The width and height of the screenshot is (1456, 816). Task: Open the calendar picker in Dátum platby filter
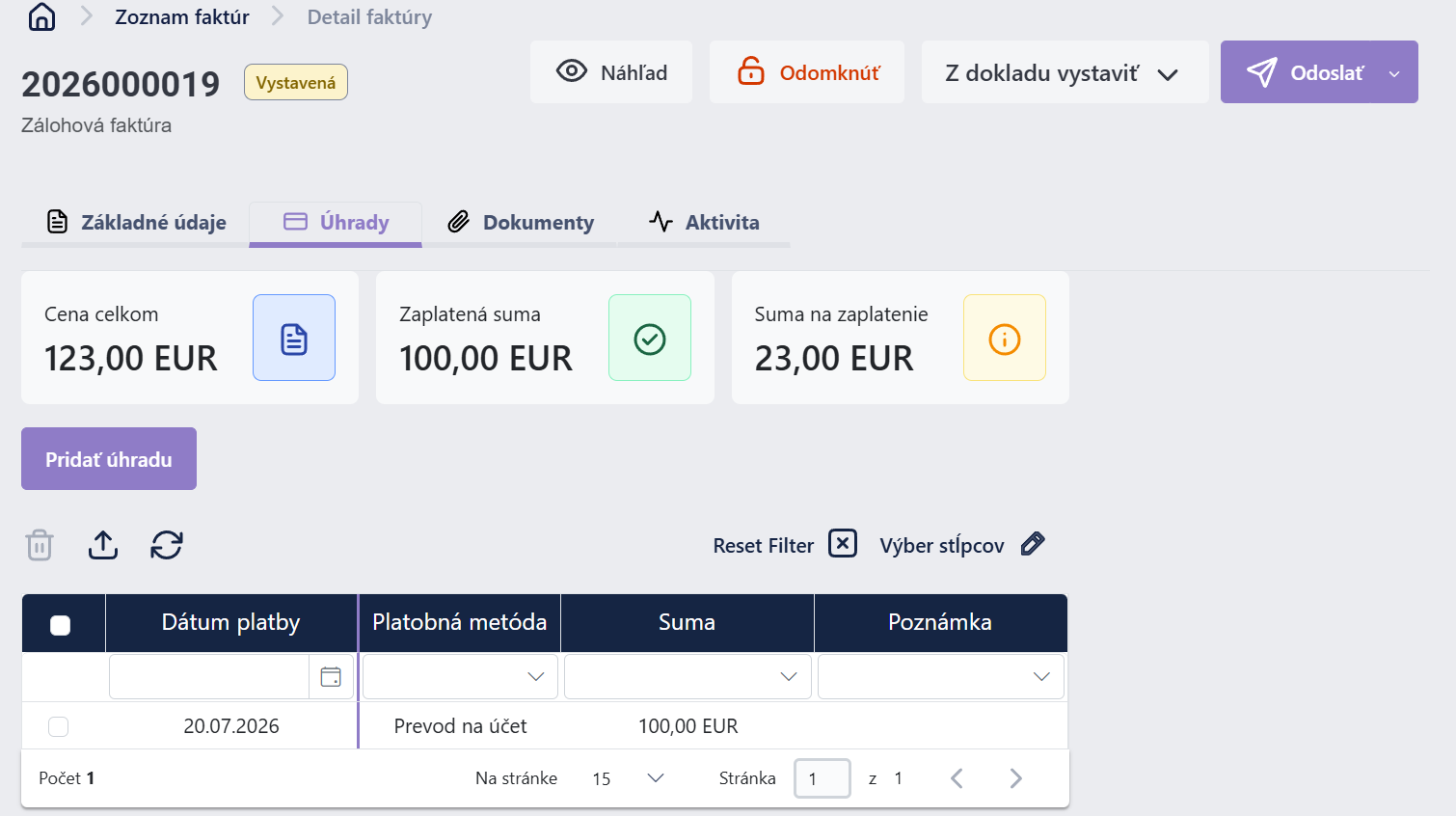click(x=331, y=677)
